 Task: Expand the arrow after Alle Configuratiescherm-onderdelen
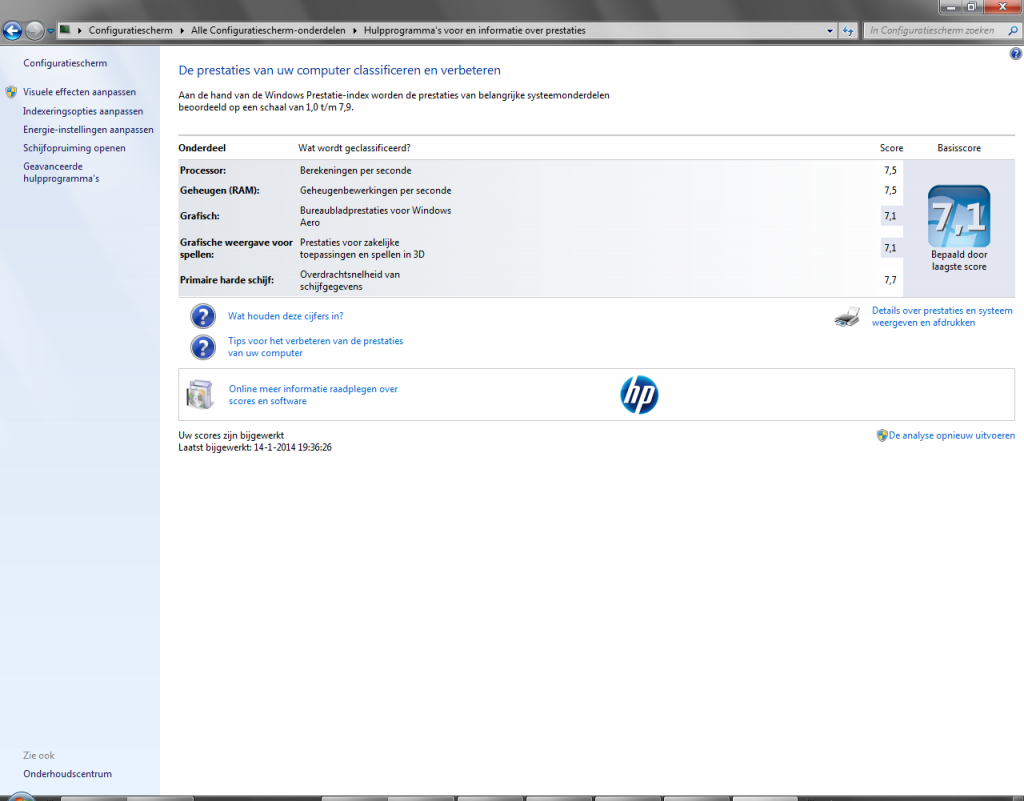tap(355, 31)
